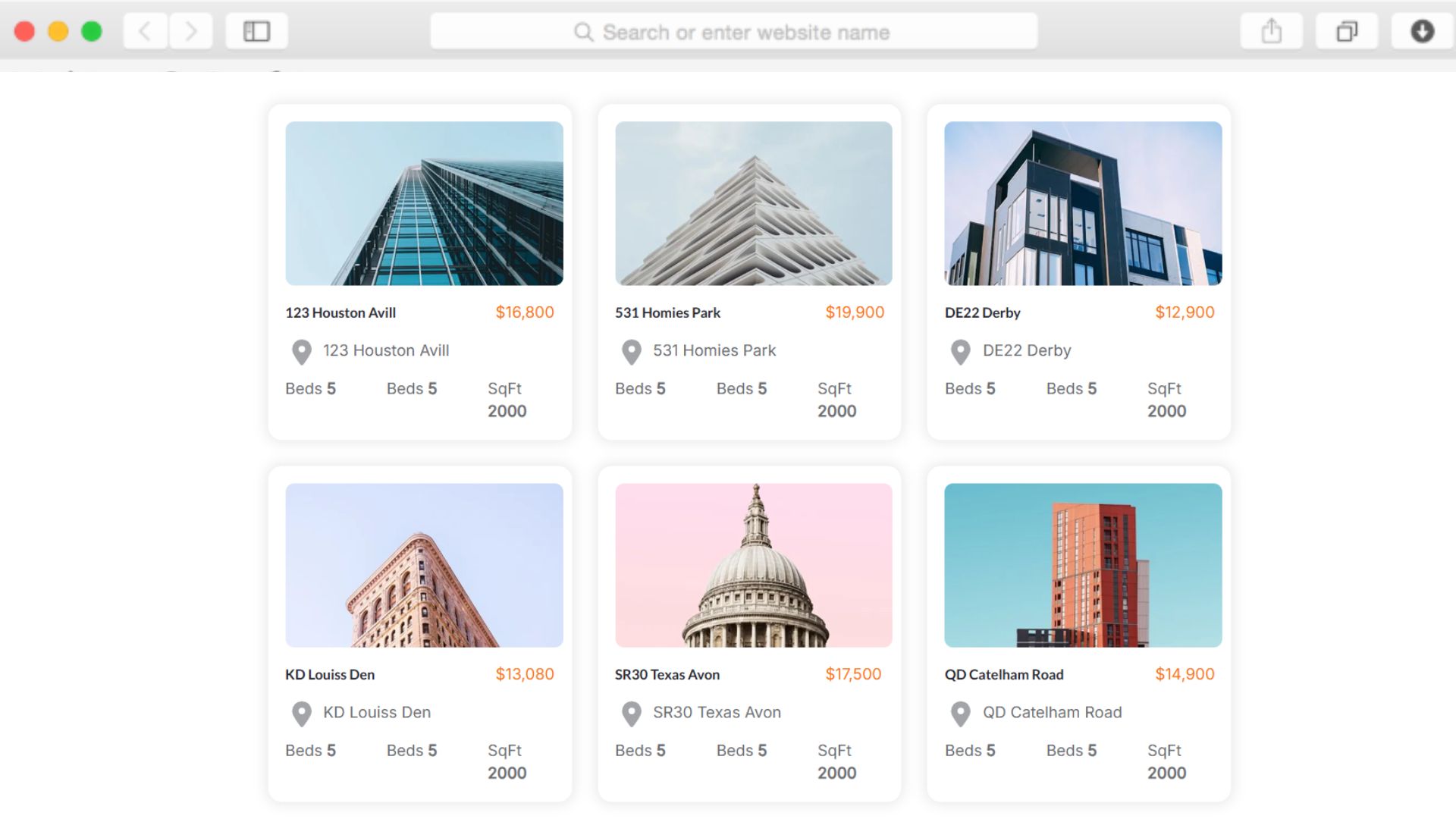Click the 531 Homies Park listing title
Screen dimensions: 1456x819
667,312
